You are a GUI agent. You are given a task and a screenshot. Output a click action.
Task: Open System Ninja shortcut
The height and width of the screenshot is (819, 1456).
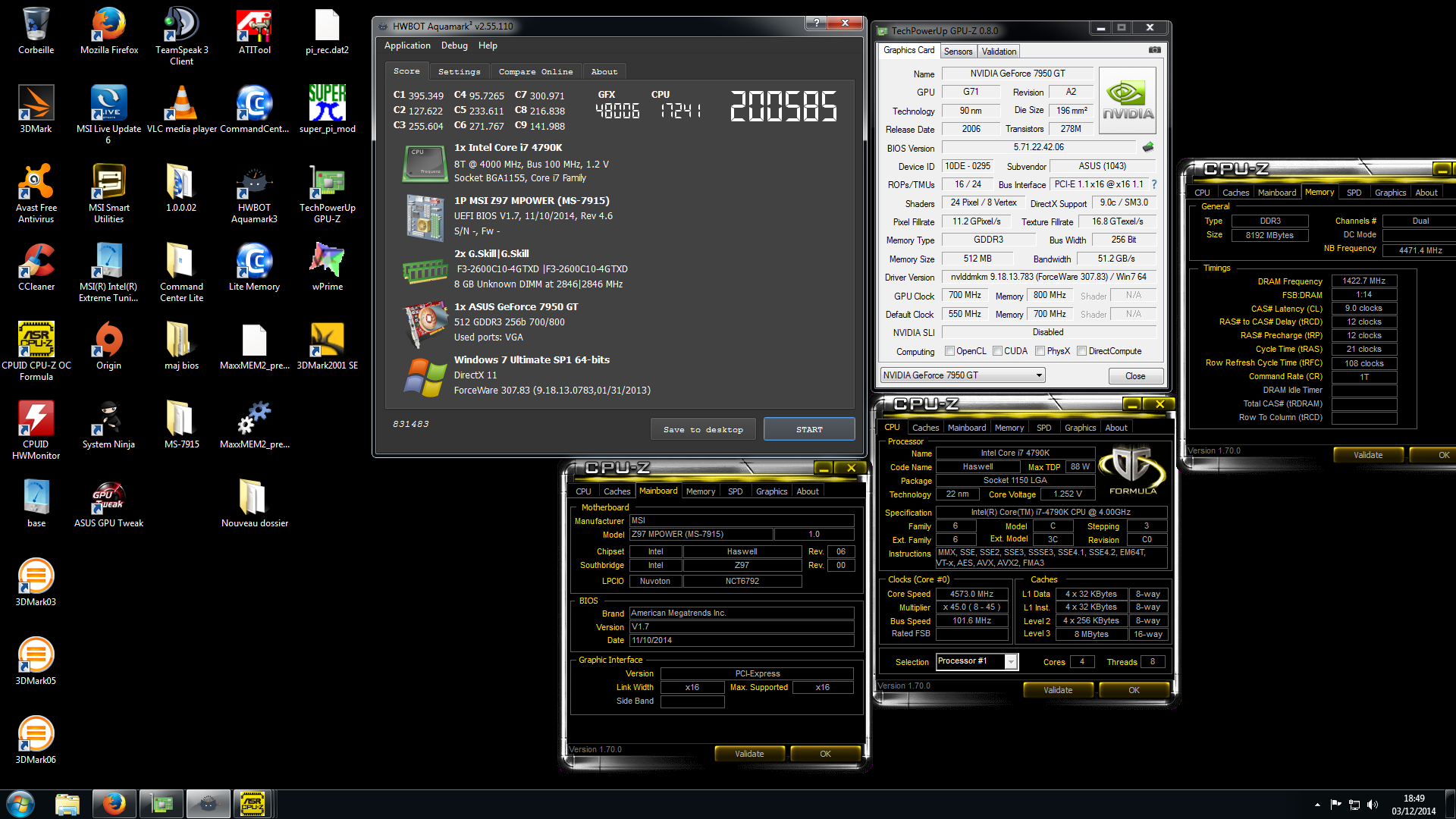click(x=109, y=425)
